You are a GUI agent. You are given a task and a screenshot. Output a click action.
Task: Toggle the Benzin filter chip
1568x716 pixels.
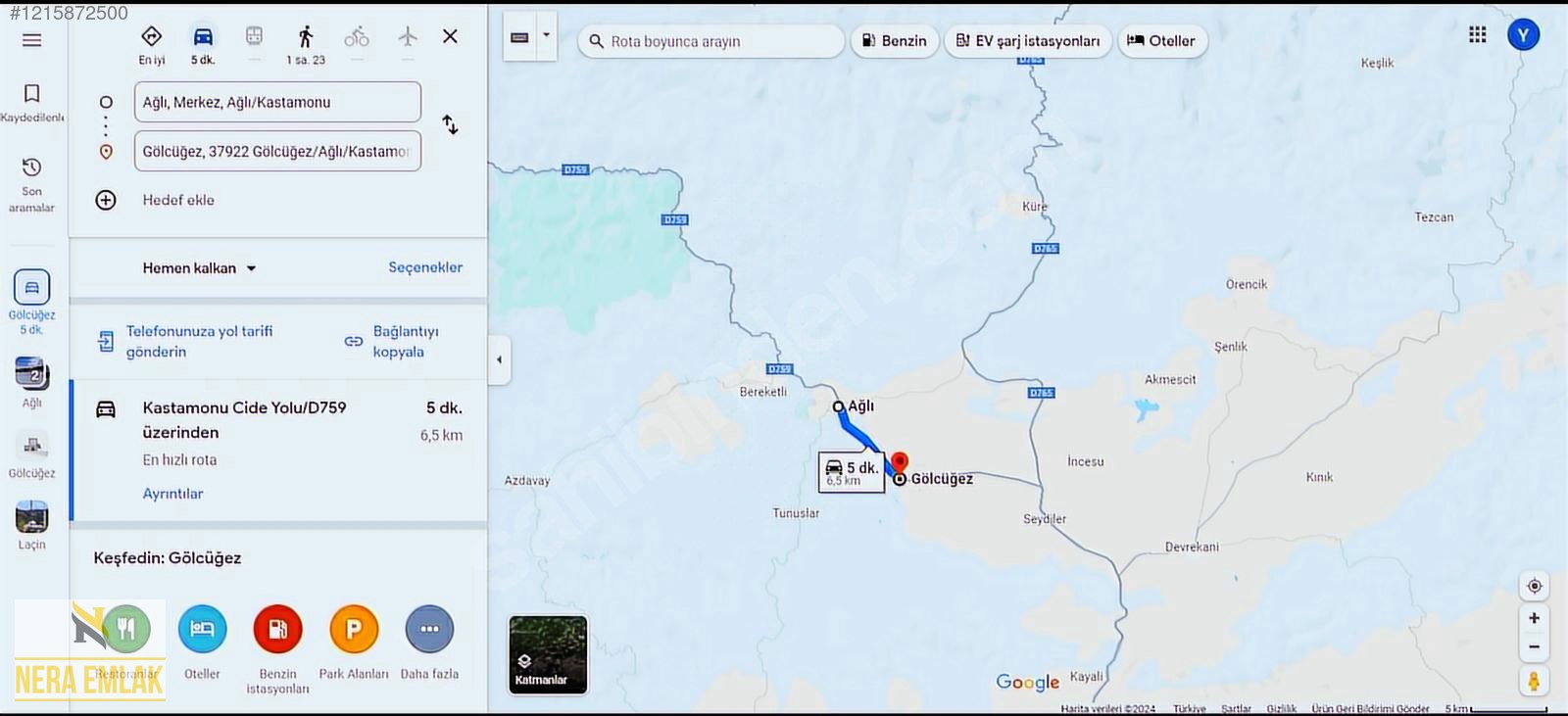pos(894,41)
